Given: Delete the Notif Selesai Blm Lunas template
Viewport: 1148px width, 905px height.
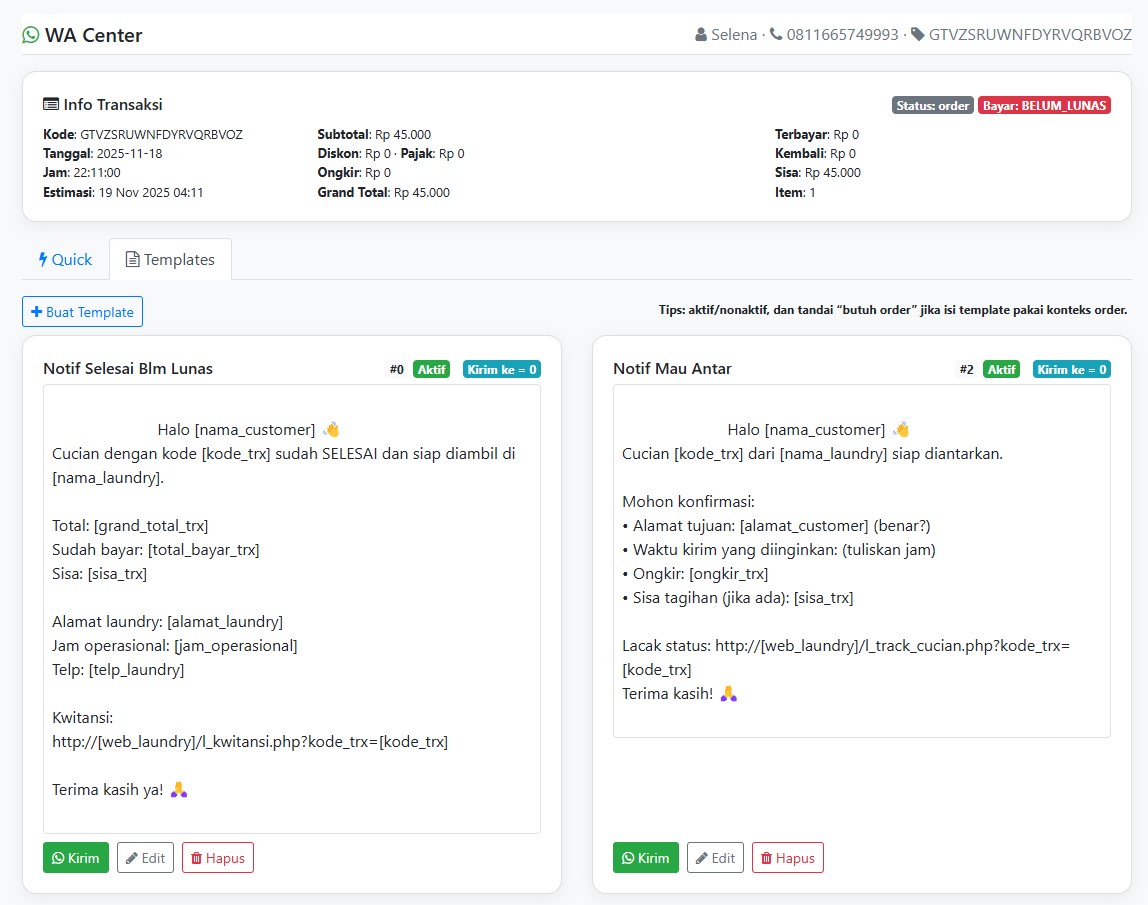Looking at the screenshot, I should (x=217, y=858).
